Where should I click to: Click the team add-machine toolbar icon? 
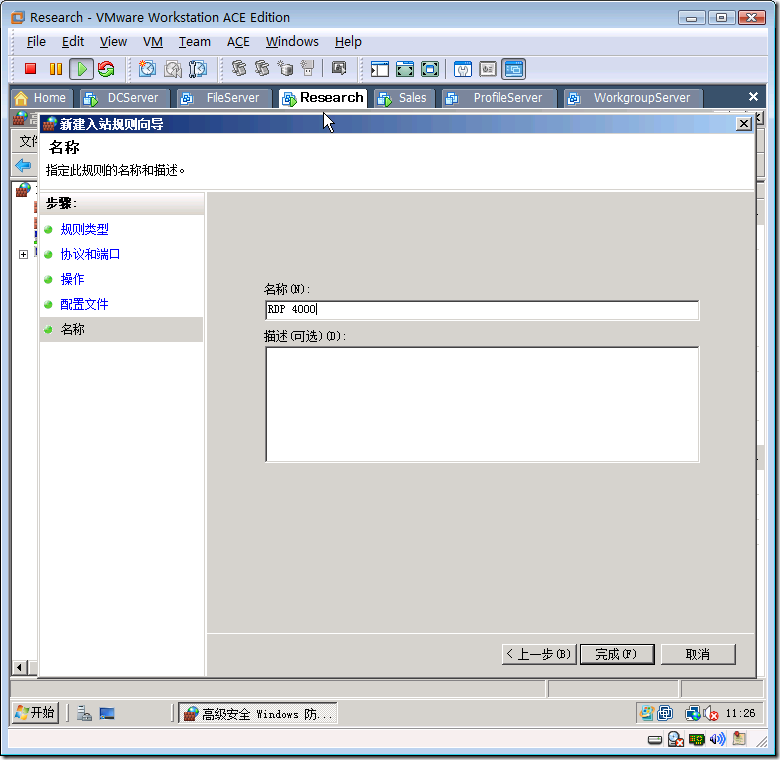[x=286, y=68]
